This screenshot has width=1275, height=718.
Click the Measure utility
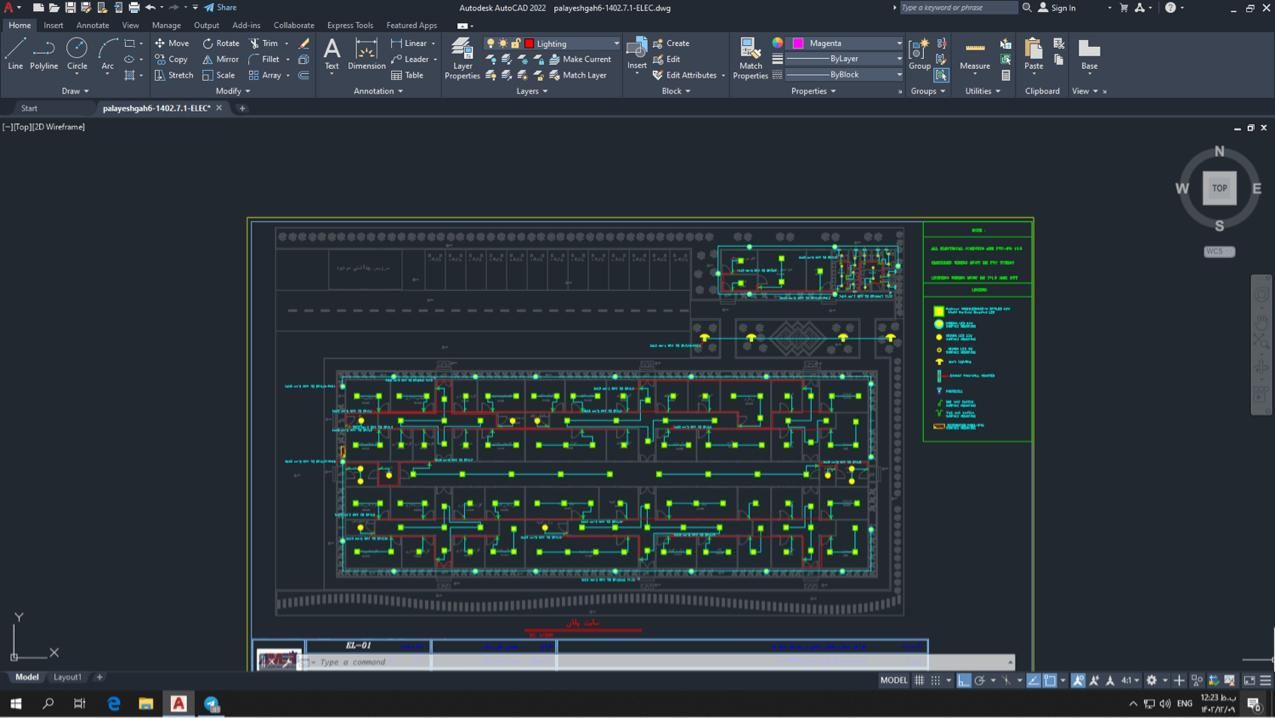(x=975, y=54)
